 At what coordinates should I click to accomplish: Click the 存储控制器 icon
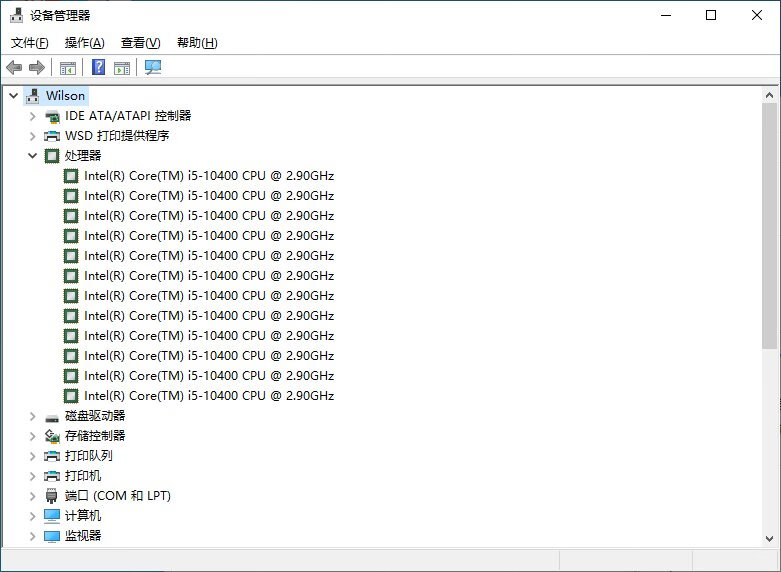coord(52,436)
